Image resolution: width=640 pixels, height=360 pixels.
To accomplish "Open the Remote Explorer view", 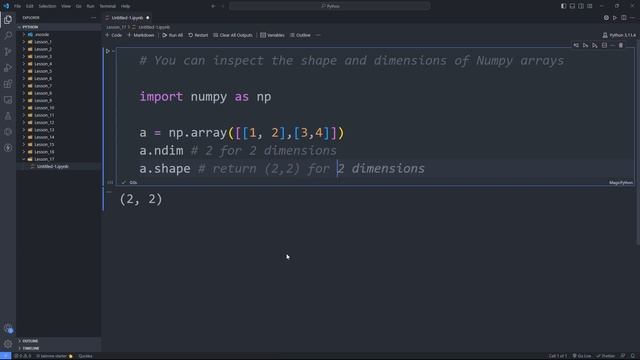I will 8,100.
